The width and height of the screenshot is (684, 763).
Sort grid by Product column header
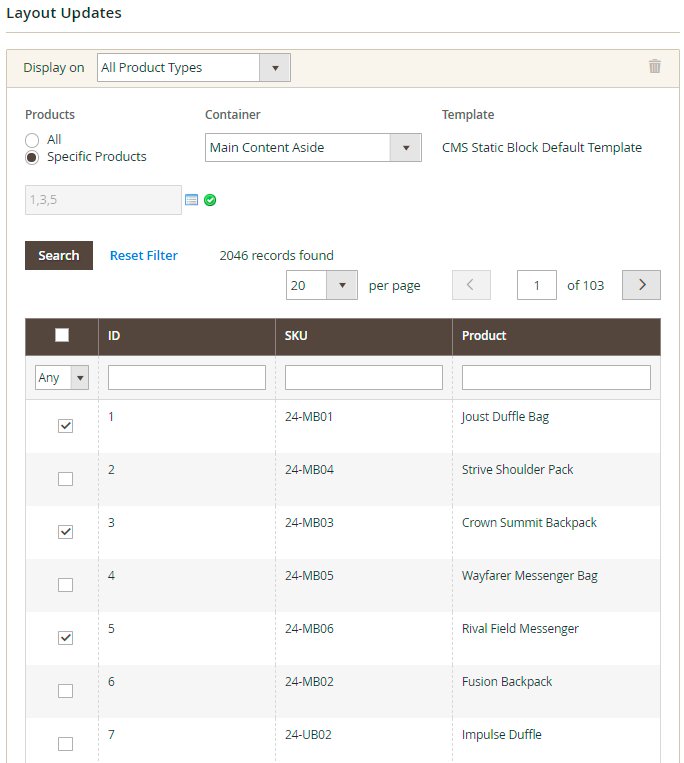point(484,336)
